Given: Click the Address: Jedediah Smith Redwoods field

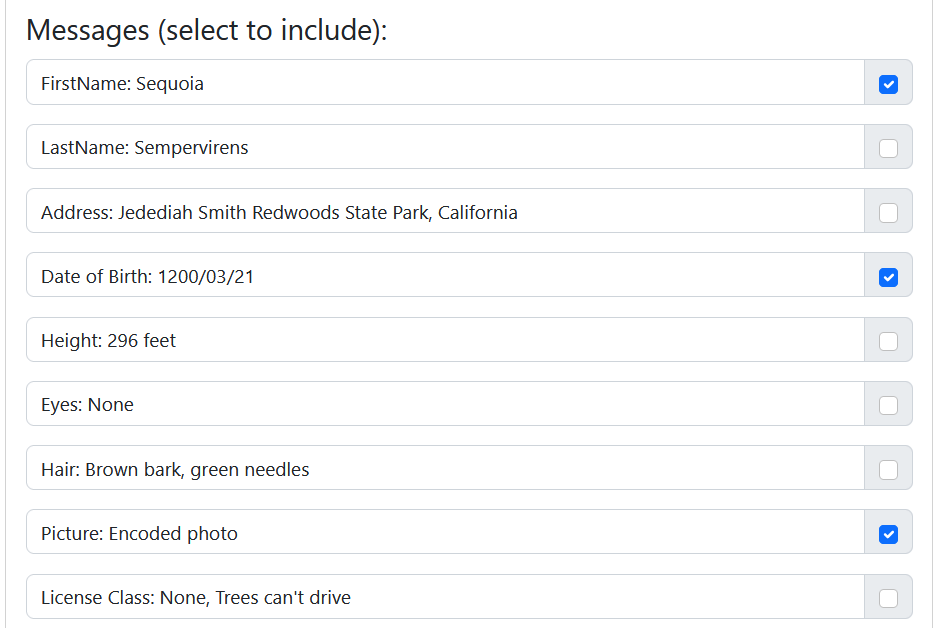Looking at the screenshot, I should 445,213.
